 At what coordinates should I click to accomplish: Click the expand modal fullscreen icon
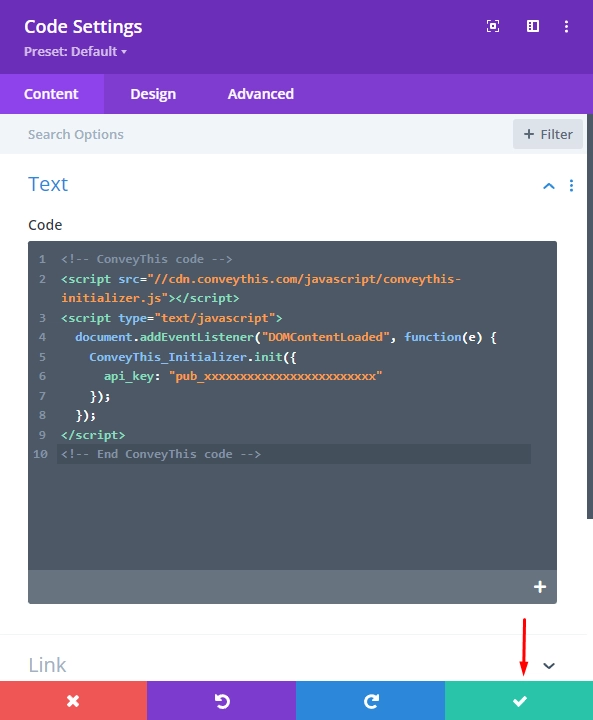click(x=493, y=26)
